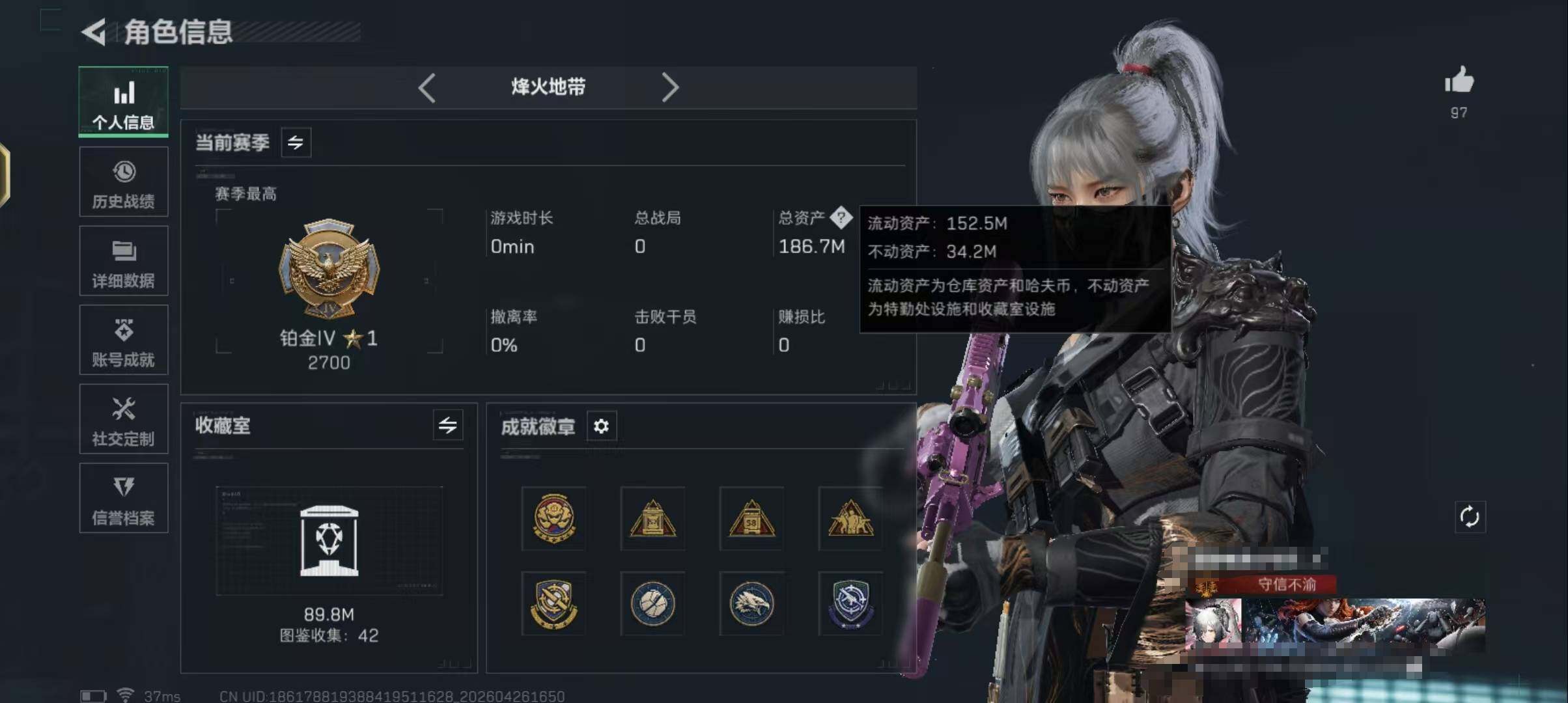
Task: Switch to previous mode with left chevron
Action: (427, 87)
